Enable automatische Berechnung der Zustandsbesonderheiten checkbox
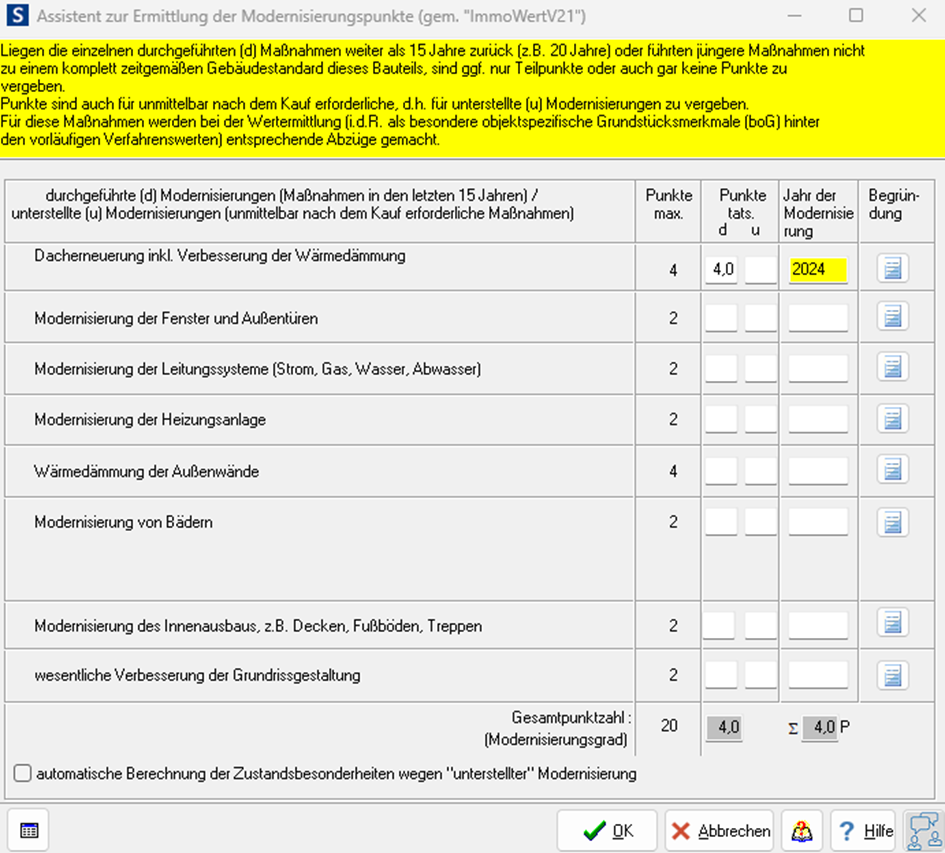Viewport: 945px width, 853px height. pyautogui.click(x=22, y=773)
